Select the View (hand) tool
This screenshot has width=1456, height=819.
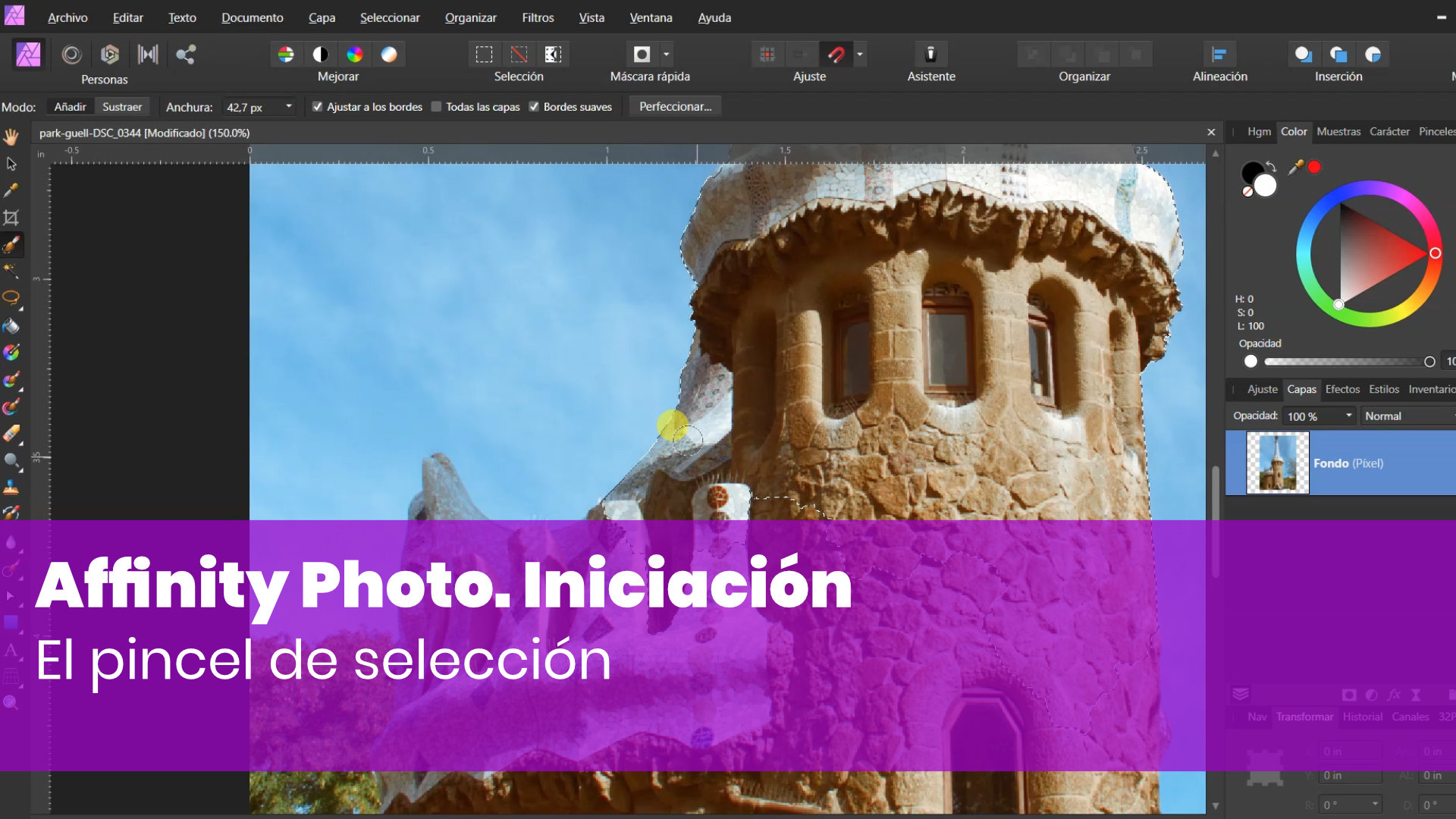(x=11, y=137)
